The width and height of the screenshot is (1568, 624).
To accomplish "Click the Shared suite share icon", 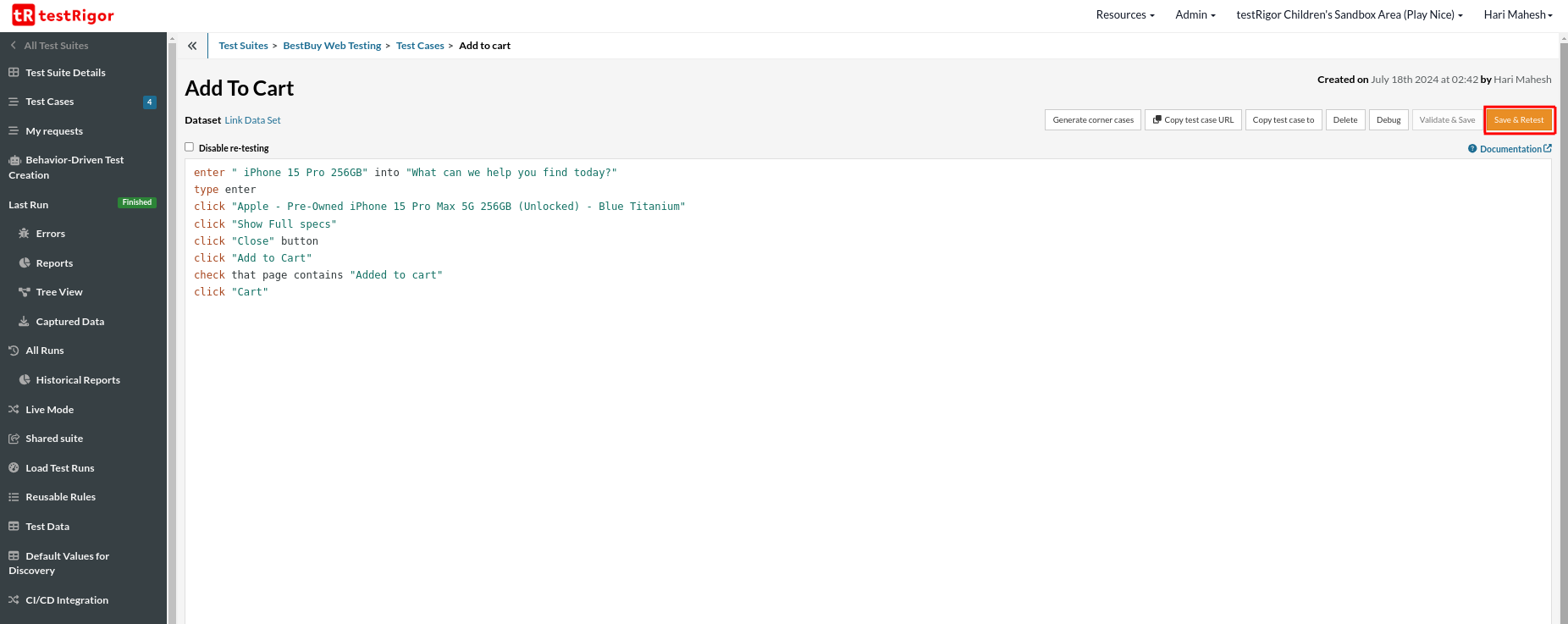I will [14, 439].
